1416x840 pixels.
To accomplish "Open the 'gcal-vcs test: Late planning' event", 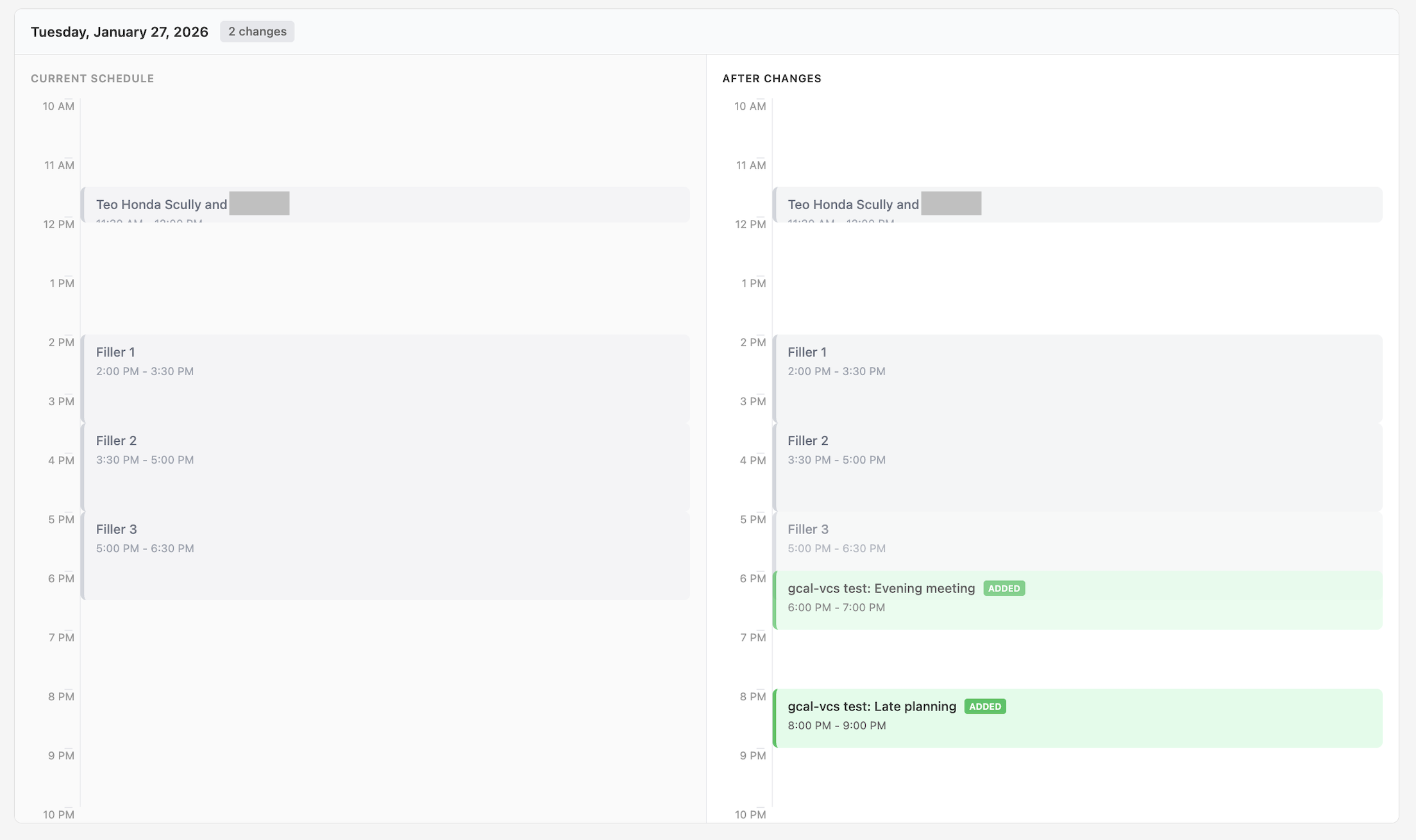I will (1077, 718).
